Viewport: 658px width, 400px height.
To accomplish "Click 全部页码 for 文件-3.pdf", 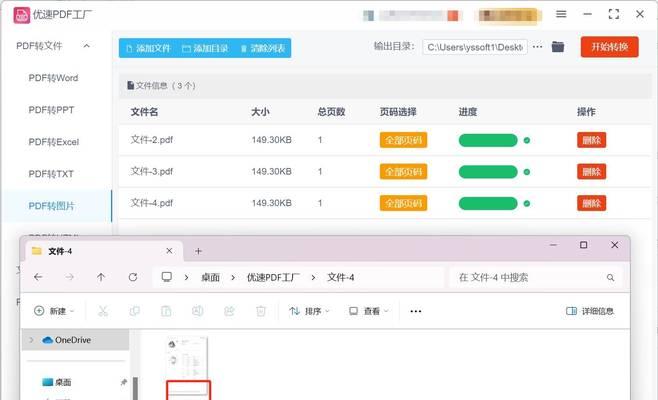I will 403,172.
